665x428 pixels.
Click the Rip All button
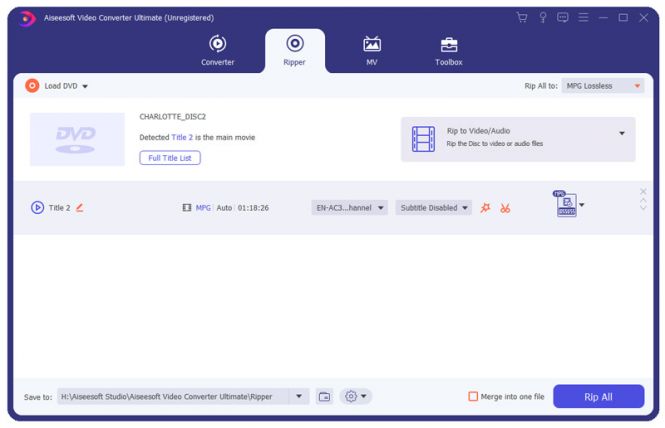pyautogui.click(x=598, y=397)
